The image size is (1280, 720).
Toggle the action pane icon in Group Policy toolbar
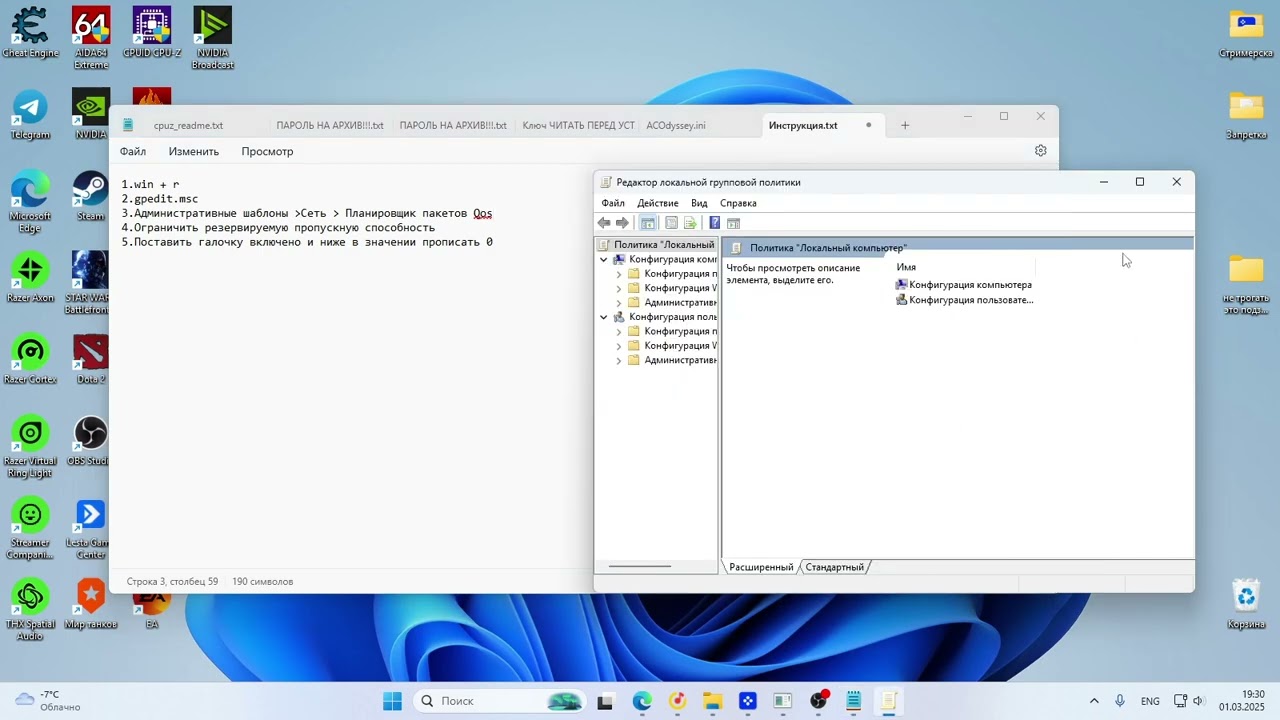click(733, 223)
